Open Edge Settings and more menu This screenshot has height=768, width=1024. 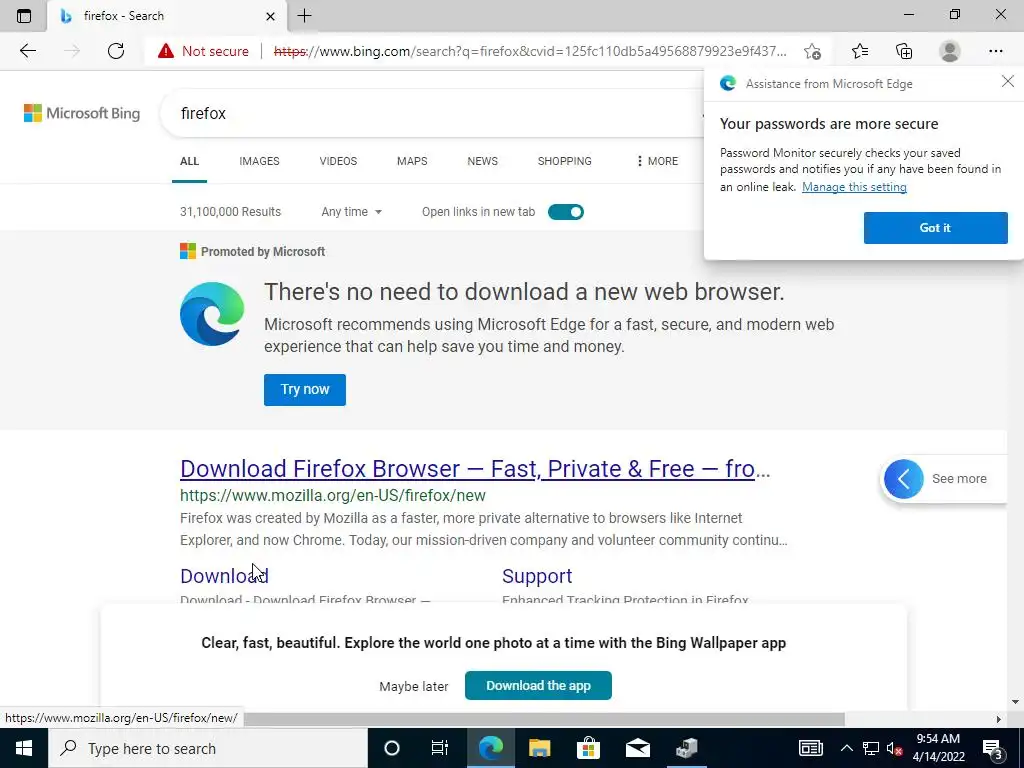click(x=995, y=51)
